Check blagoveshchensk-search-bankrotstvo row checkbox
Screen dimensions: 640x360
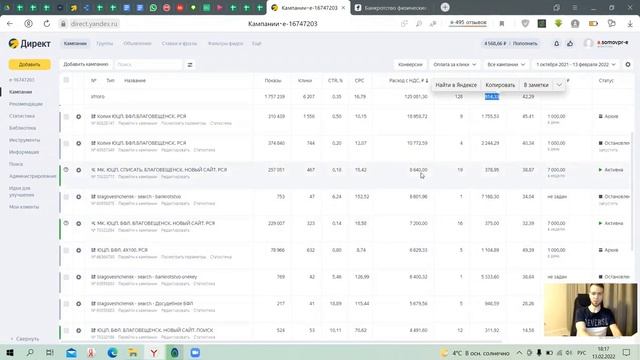coord(66,197)
